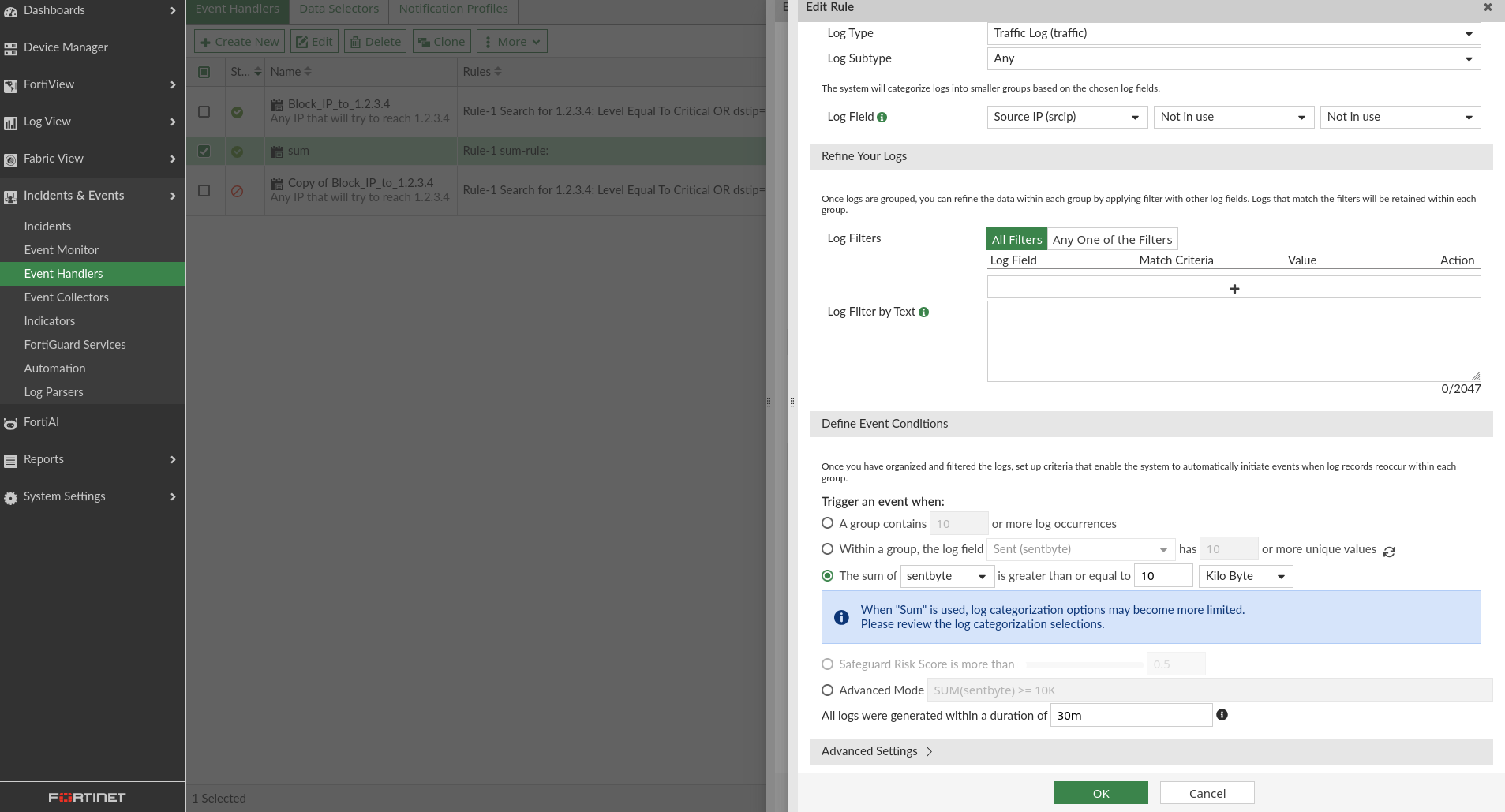Open Device Manager from the sidebar

click(x=66, y=47)
